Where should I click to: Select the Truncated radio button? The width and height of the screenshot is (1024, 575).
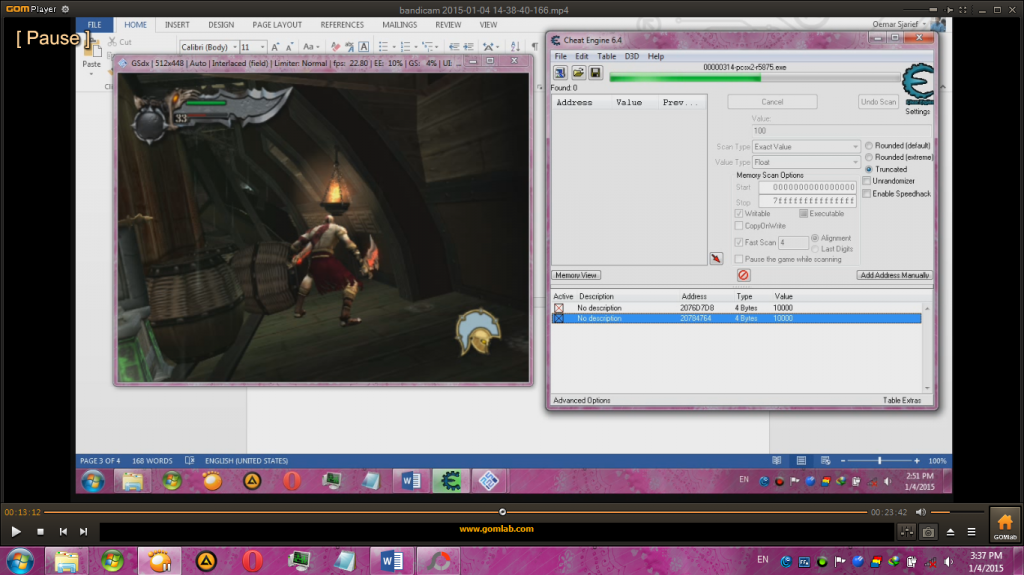point(869,169)
